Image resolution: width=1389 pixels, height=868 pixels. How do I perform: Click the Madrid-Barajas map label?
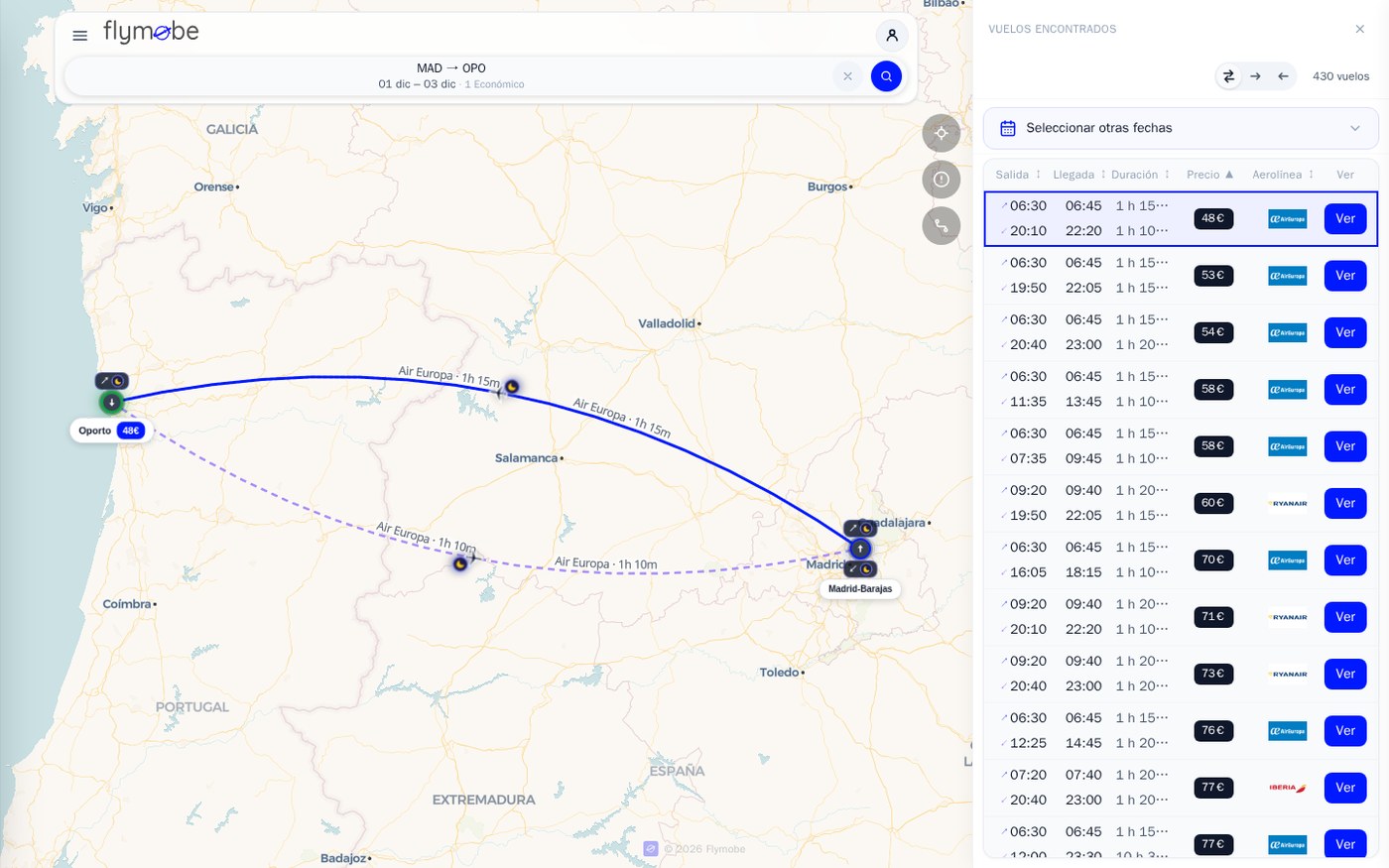click(860, 589)
